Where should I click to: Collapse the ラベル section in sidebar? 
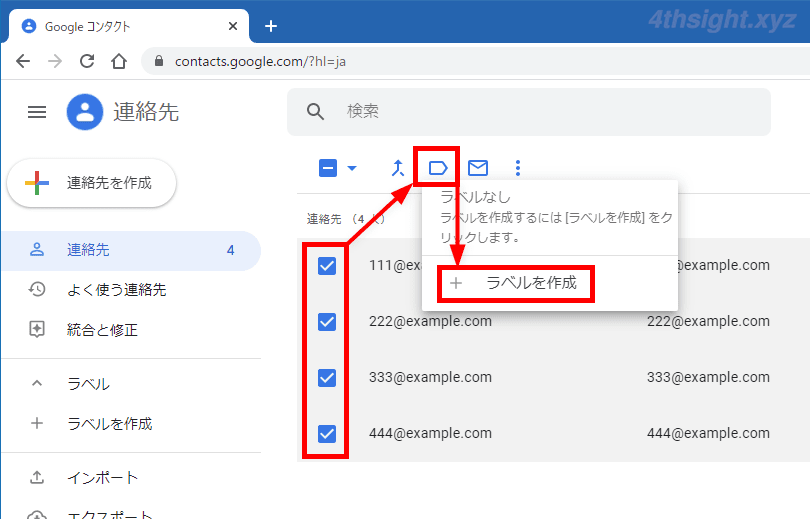(x=37, y=384)
